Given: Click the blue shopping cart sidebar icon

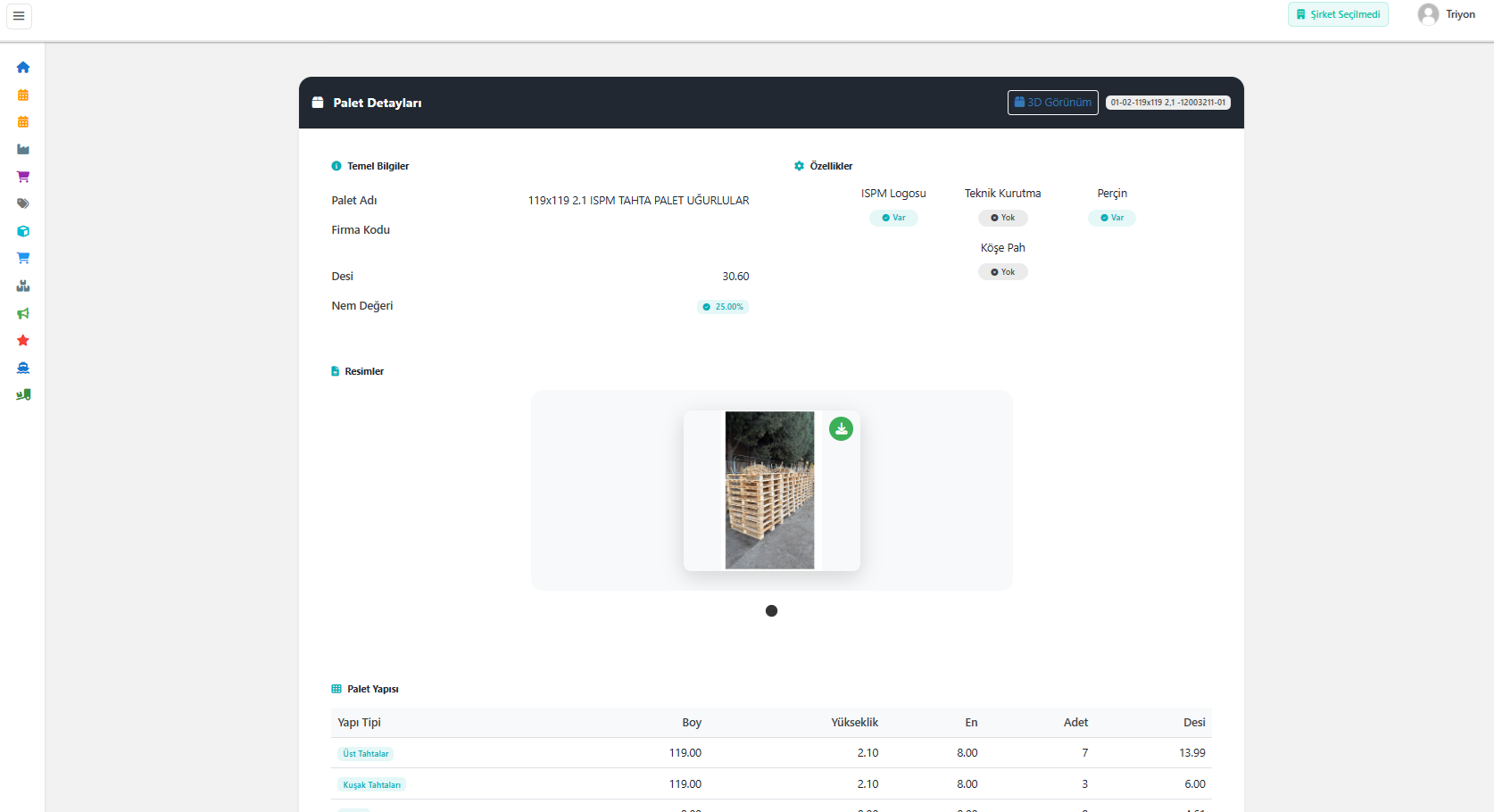Looking at the screenshot, I should pos(23,258).
